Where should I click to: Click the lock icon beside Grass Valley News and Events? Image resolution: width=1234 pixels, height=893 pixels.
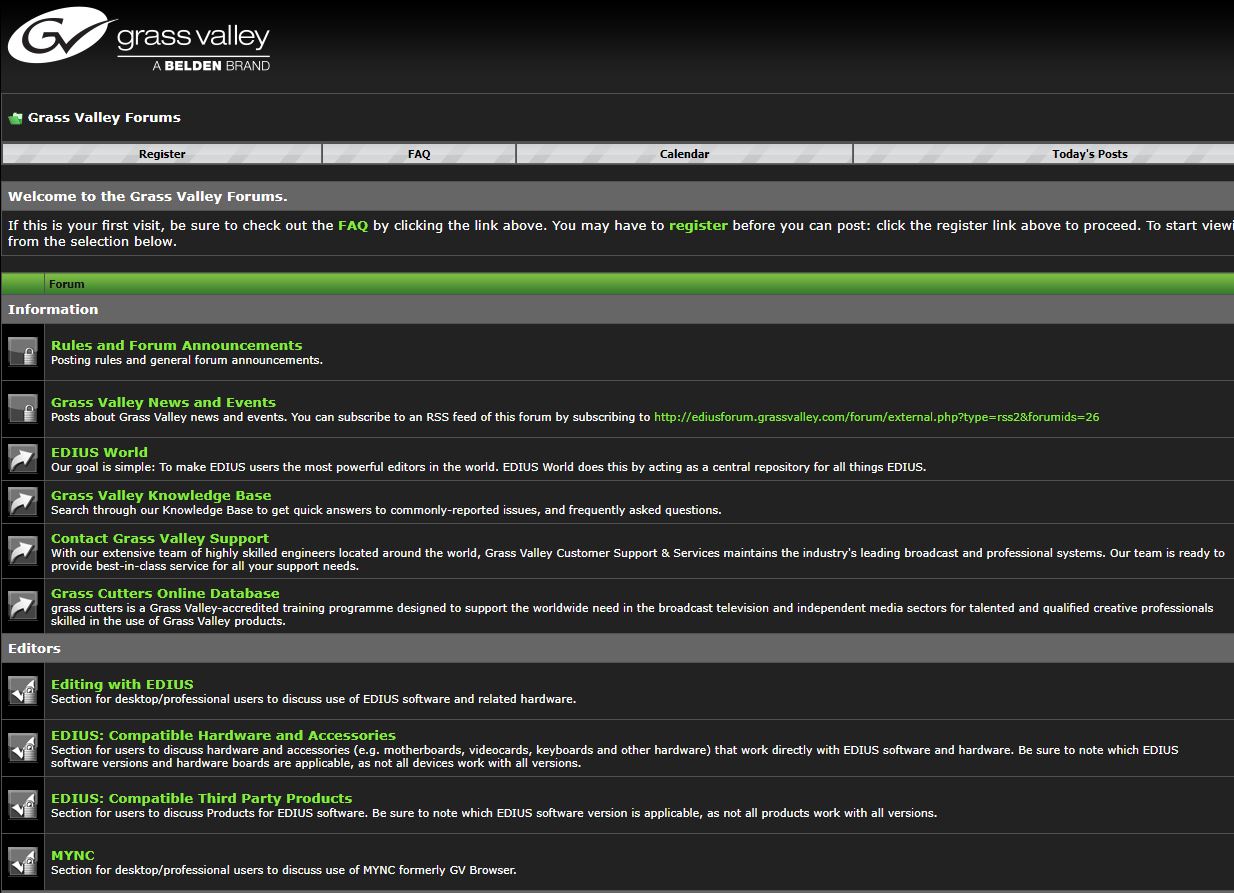[x=23, y=408]
